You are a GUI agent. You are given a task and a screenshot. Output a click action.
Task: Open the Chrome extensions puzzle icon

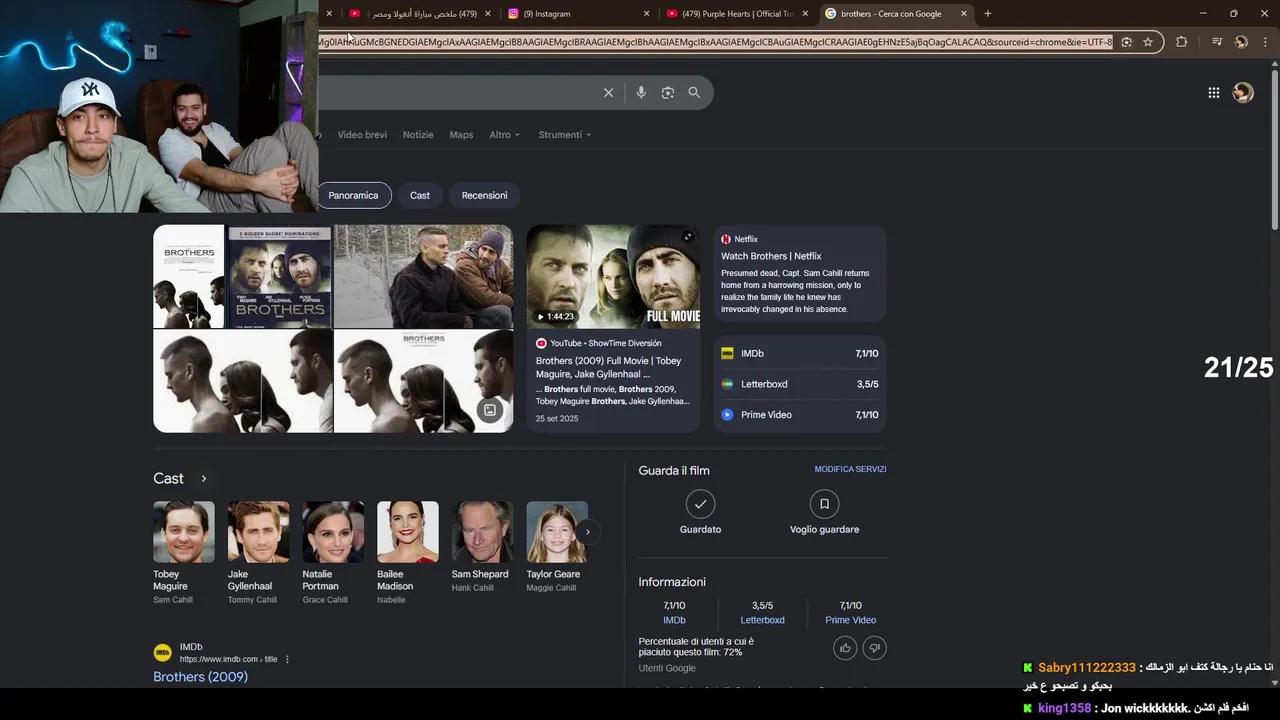click(x=1181, y=42)
